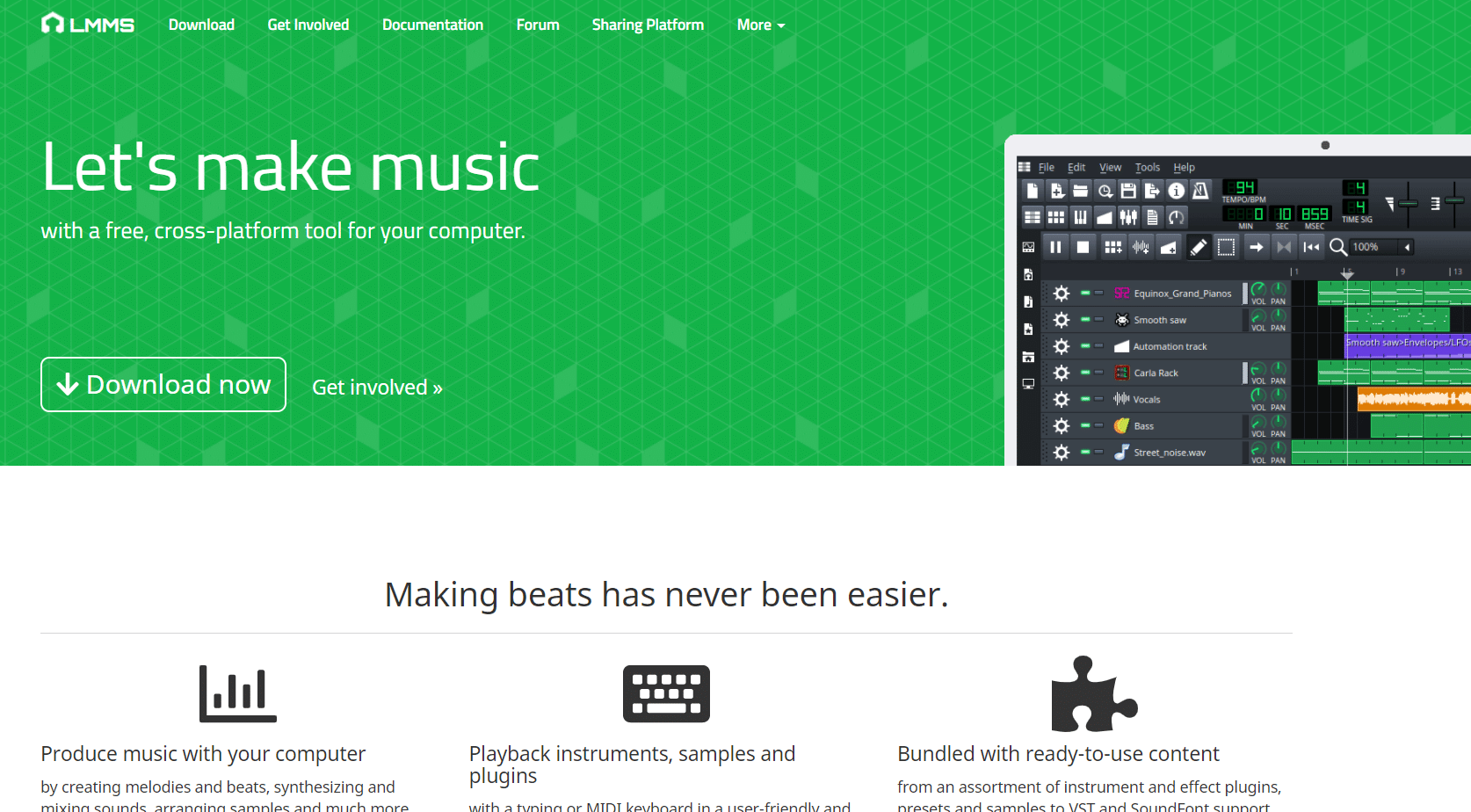Click the orange Vocals audio clip
The image size is (1471, 812).
coord(1414,399)
